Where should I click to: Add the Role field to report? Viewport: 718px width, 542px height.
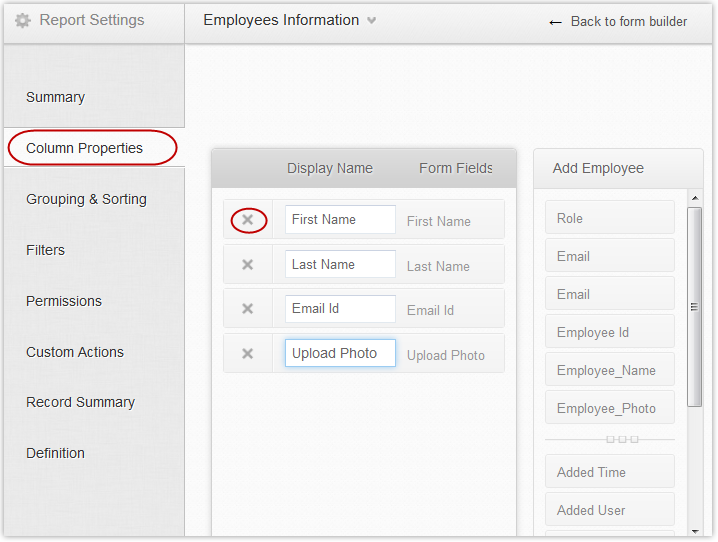point(609,218)
